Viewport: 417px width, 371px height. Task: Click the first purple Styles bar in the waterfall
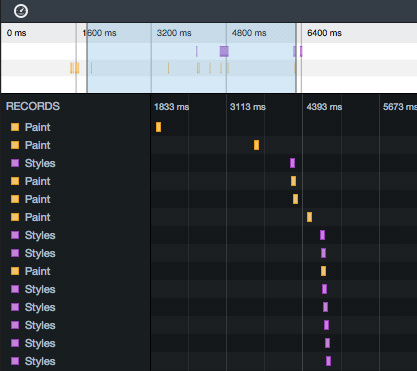click(292, 163)
